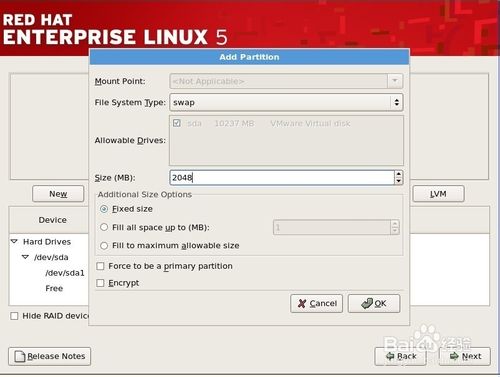Cancel the Add Partition dialog
Image resolution: width=500 pixels, height=377 pixels.
point(316,303)
